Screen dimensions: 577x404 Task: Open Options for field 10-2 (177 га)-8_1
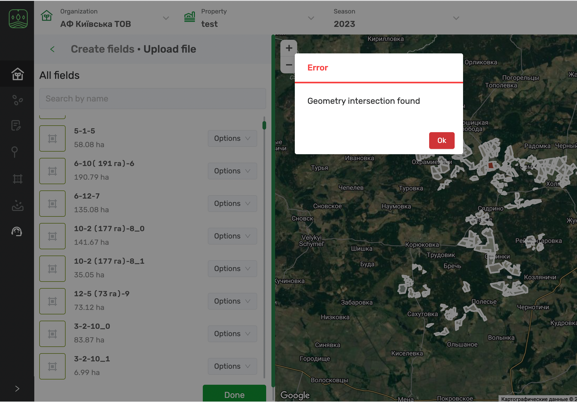click(232, 269)
